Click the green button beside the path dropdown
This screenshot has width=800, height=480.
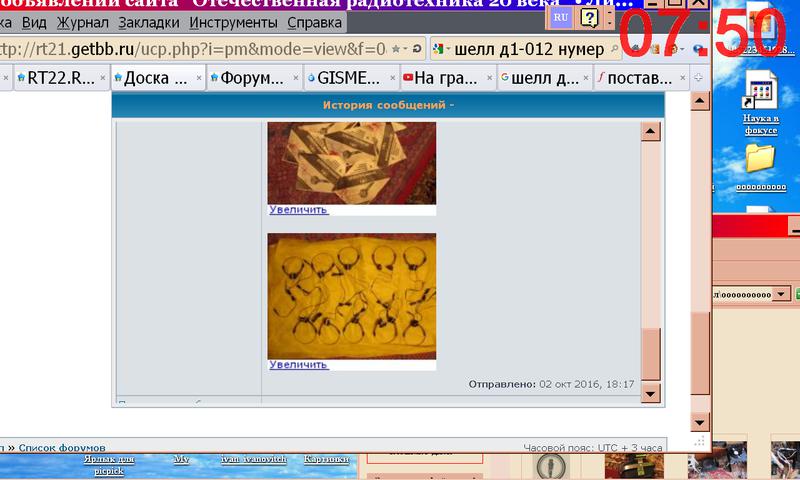click(x=797, y=294)
